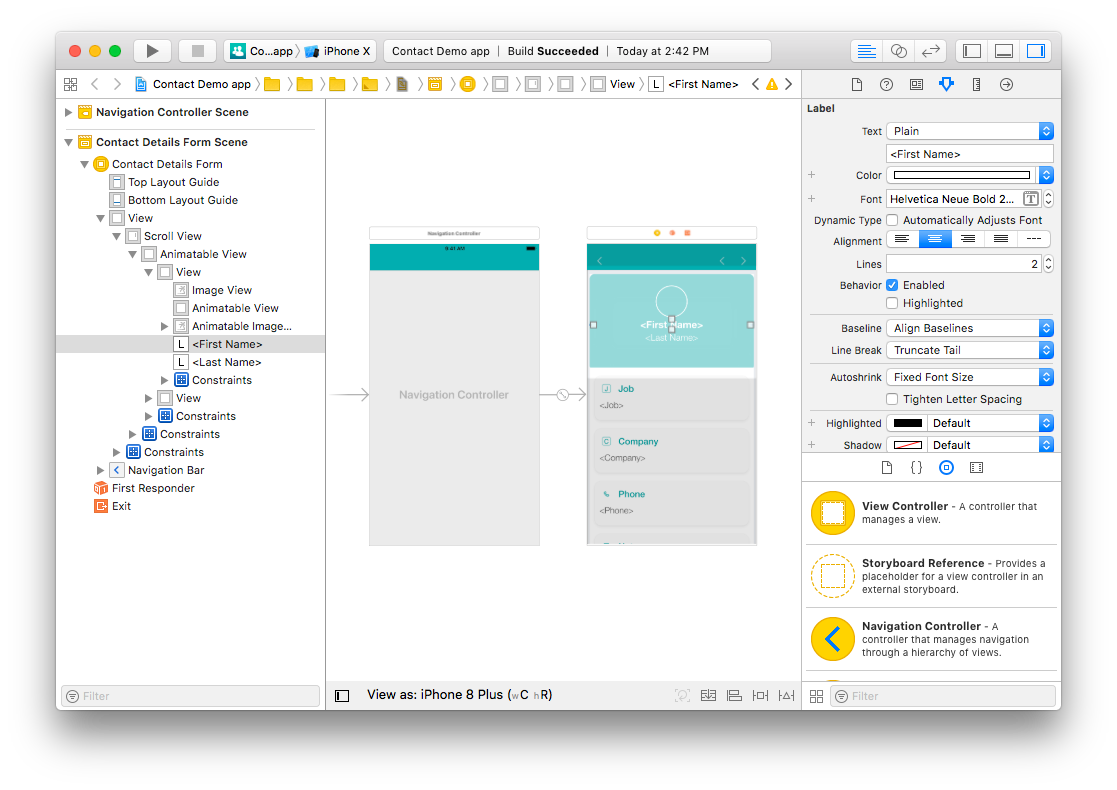The image size is (1117, 790).
Task: Collapse the Scroll View node
Action: 116,236
